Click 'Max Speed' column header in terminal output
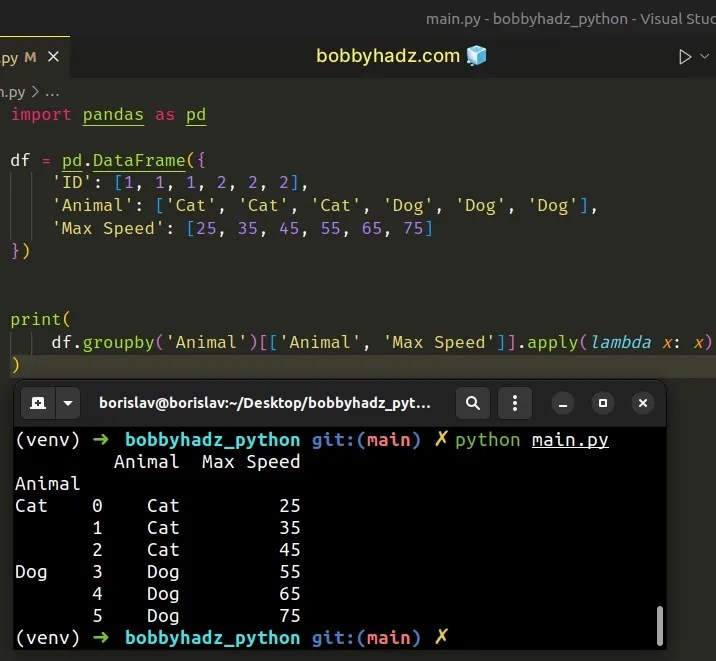This screenshot has height=661, width=716. pyautogui.click(x=251, y=462)
